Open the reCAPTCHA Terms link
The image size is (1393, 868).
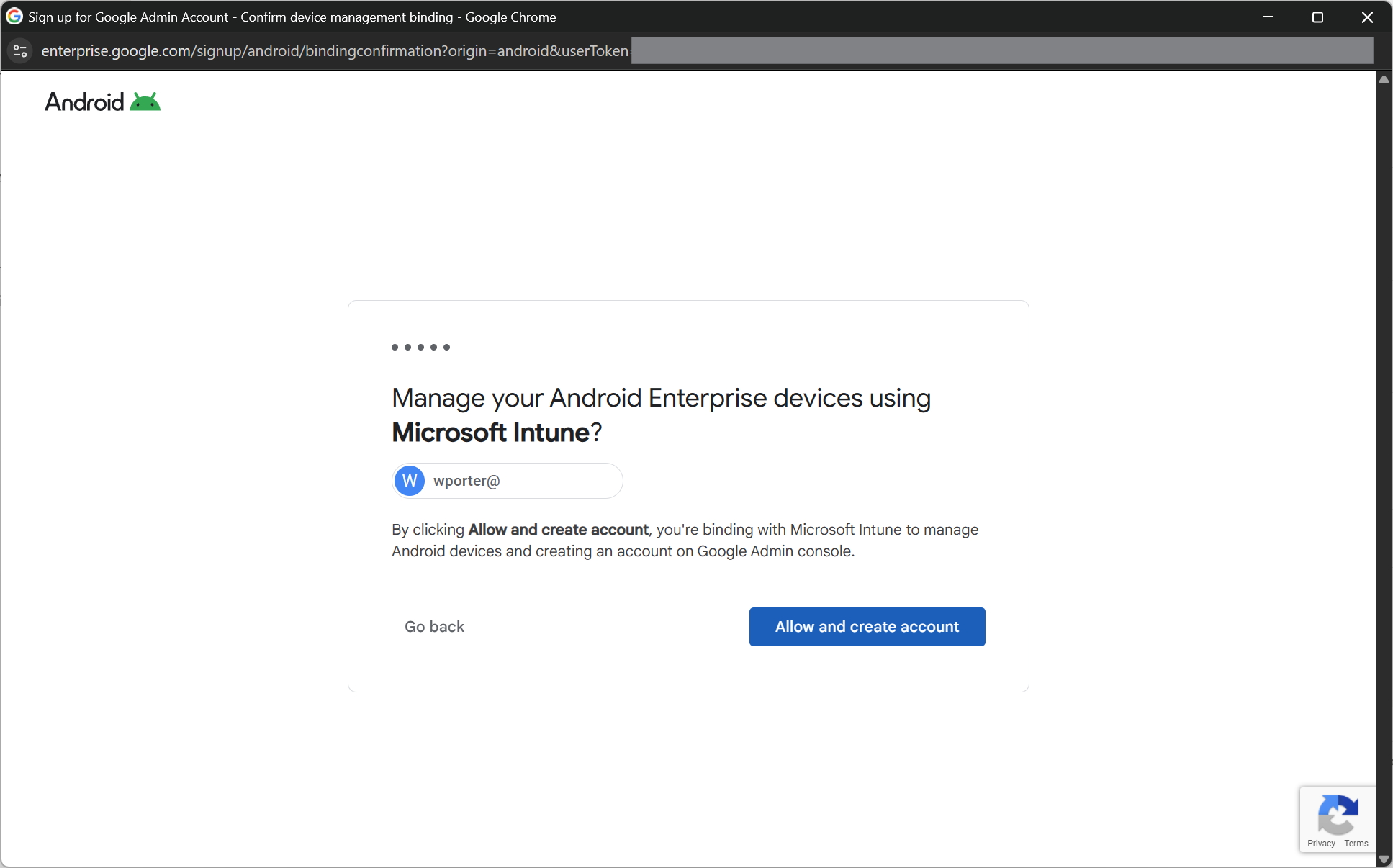pos(1356,844)
